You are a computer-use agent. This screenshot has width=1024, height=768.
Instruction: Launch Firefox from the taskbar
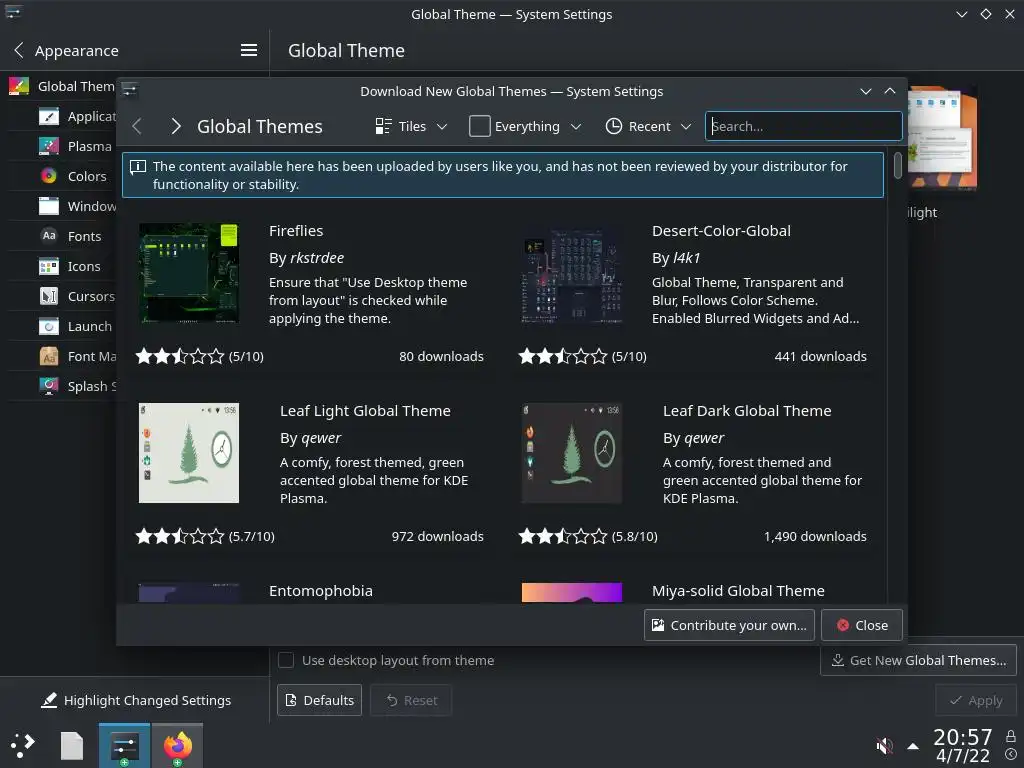[x=177, y=745]
